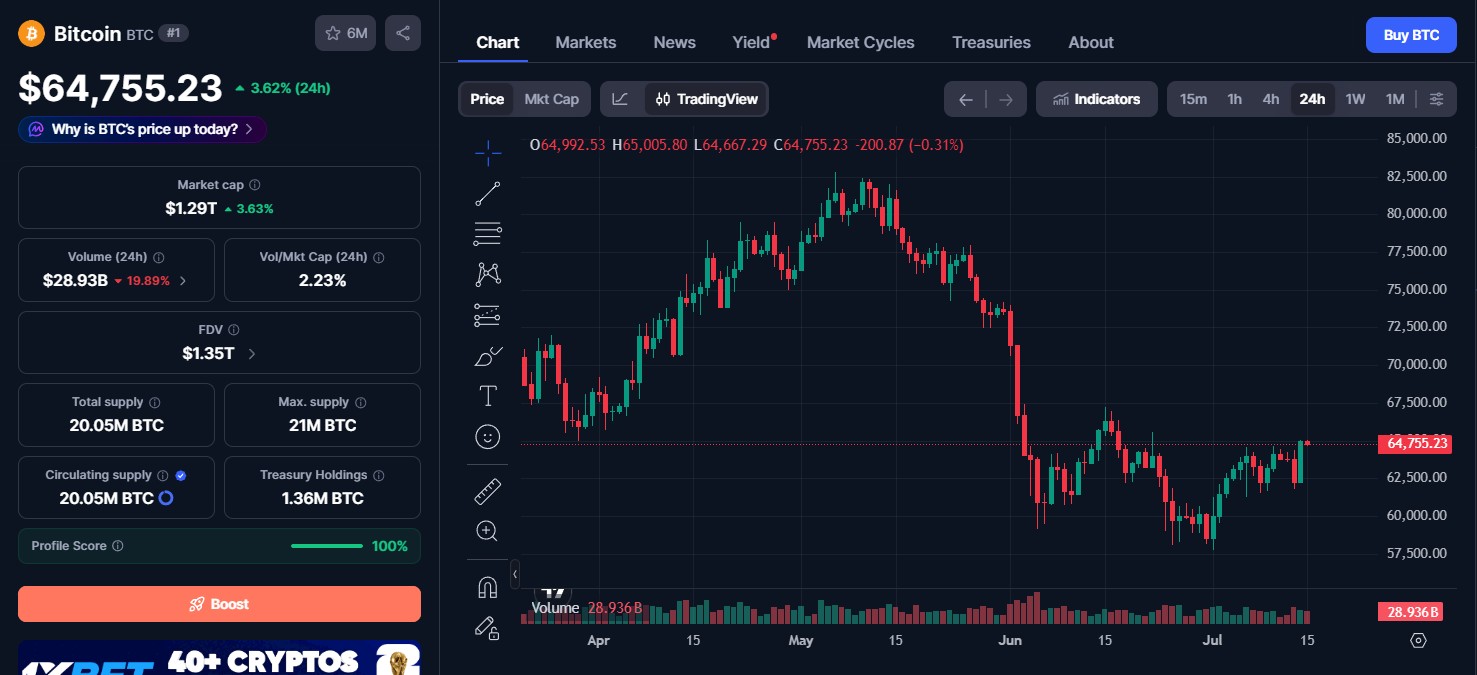Click the $1.29T market cap value
The image size is (1477, 675).
tap(191, 208)
